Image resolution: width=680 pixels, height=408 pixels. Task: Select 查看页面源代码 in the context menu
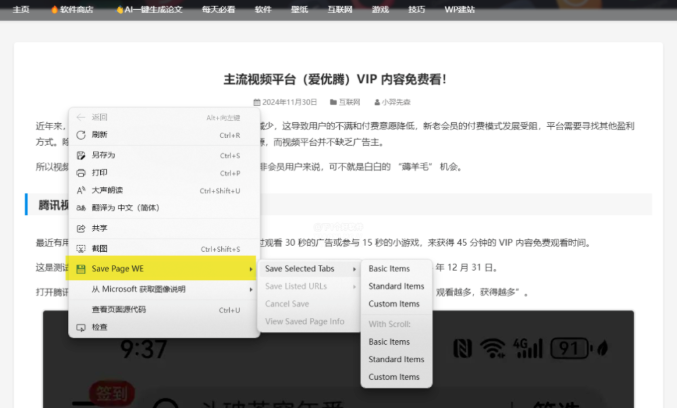(118, 310)
